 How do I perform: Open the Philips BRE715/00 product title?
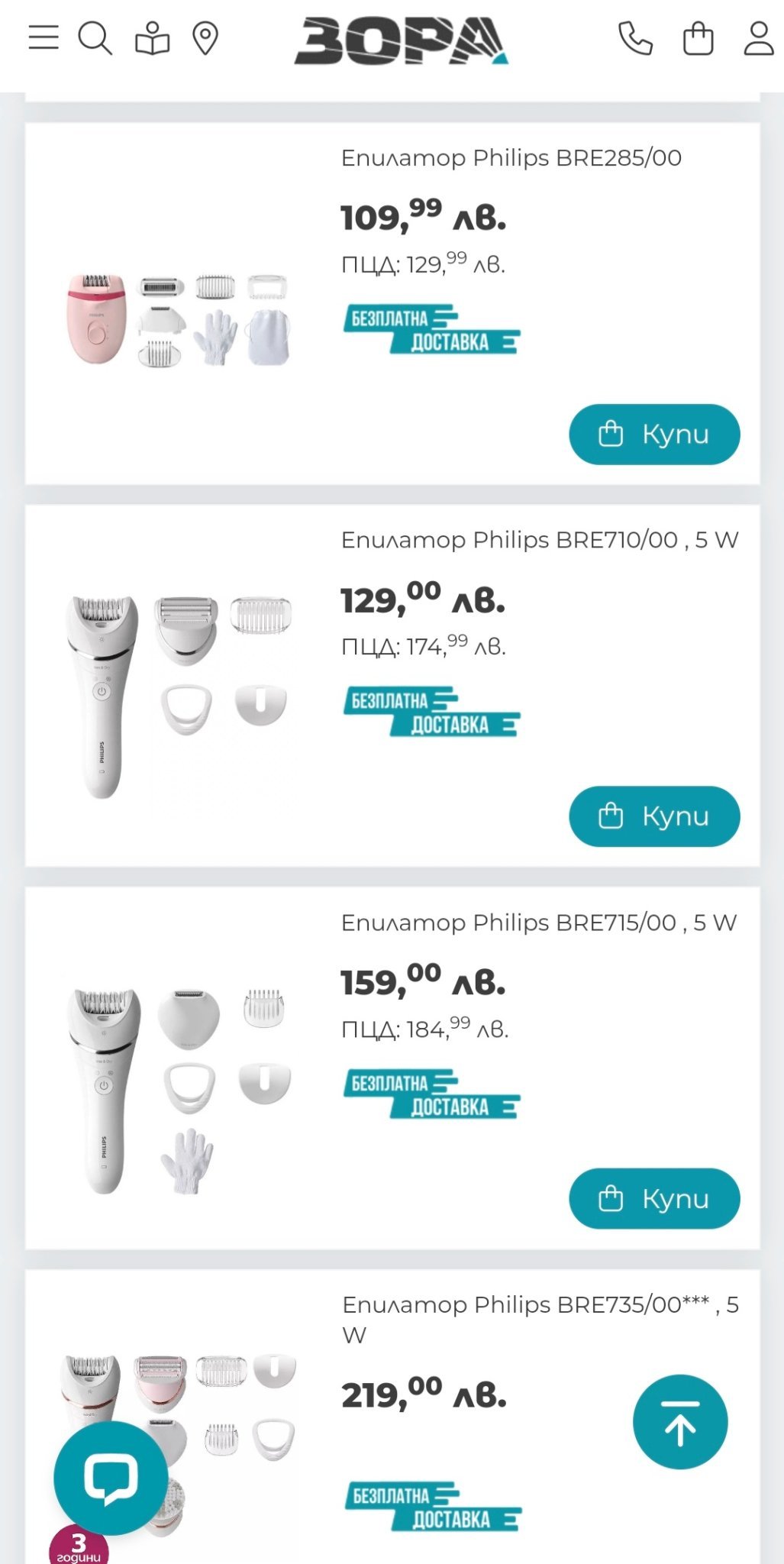538,923
